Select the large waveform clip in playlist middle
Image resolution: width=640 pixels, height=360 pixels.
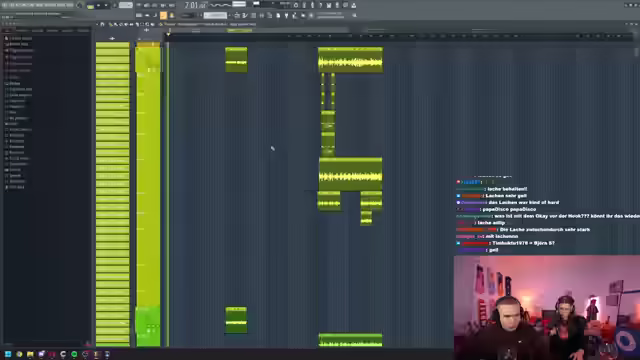click(x=350, y=174)
